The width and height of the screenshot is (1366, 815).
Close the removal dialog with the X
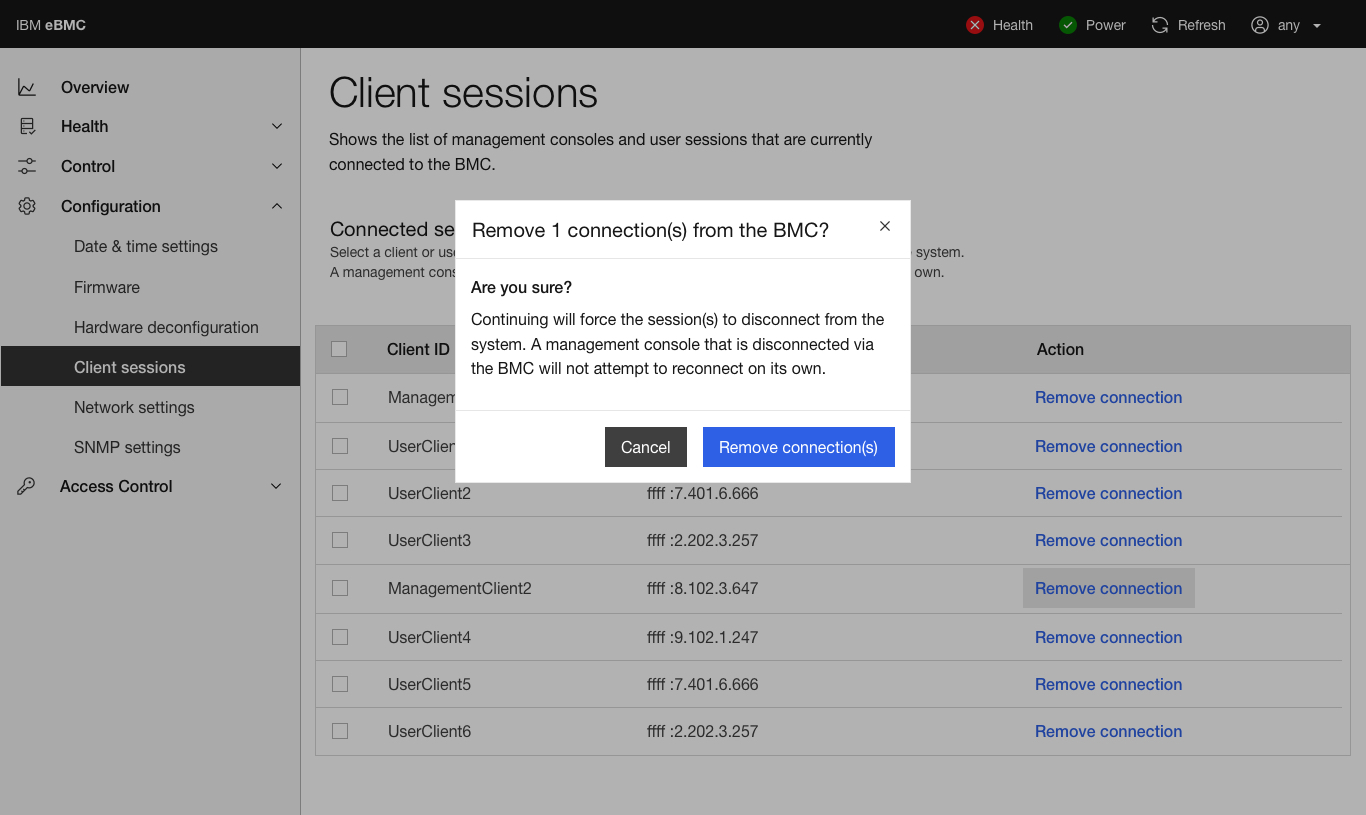coord(884,226)
